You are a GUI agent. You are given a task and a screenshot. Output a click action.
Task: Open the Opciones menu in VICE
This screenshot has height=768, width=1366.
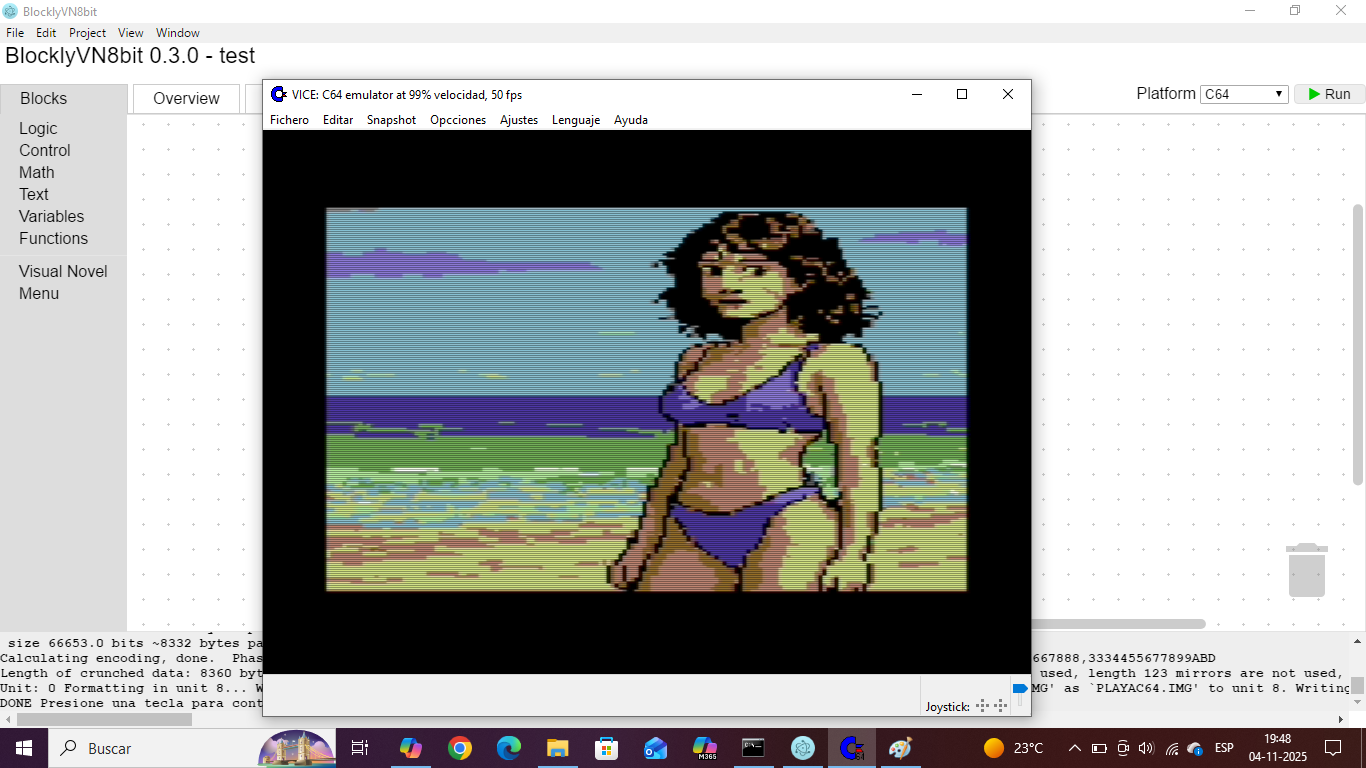[x=458, y=120]
